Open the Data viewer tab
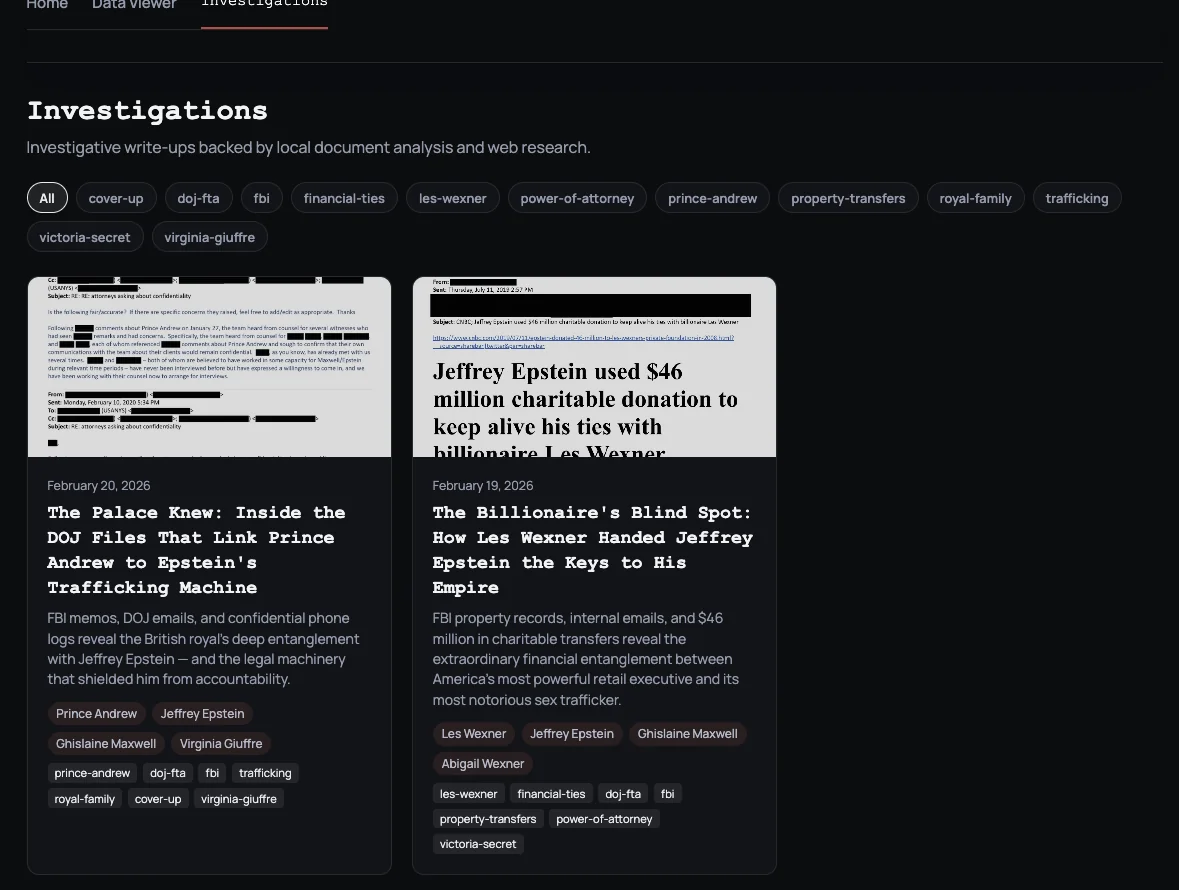This screenshot has width=1179, height=890. (134, 6)
